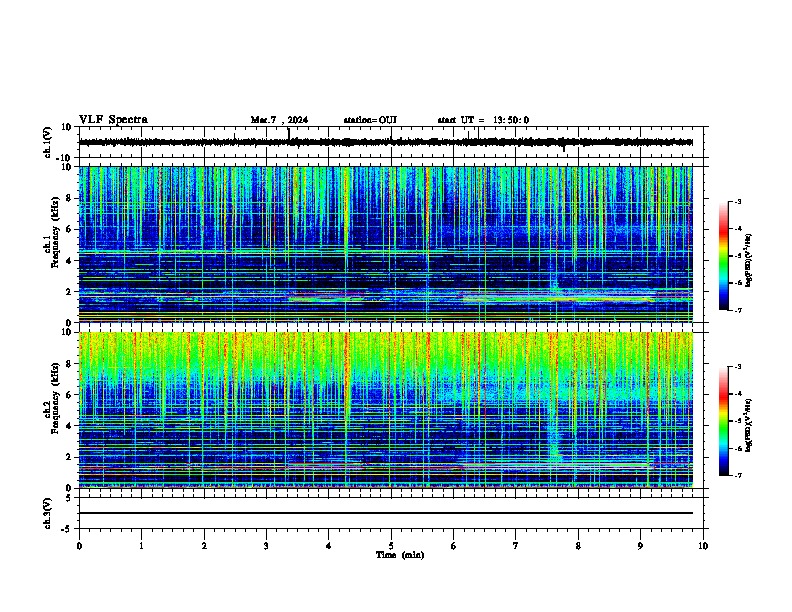Image resolution: width=792 pixels, height=612 pixels.
Task: Click time axis tick label "7"
Action: tap(516, 546)
